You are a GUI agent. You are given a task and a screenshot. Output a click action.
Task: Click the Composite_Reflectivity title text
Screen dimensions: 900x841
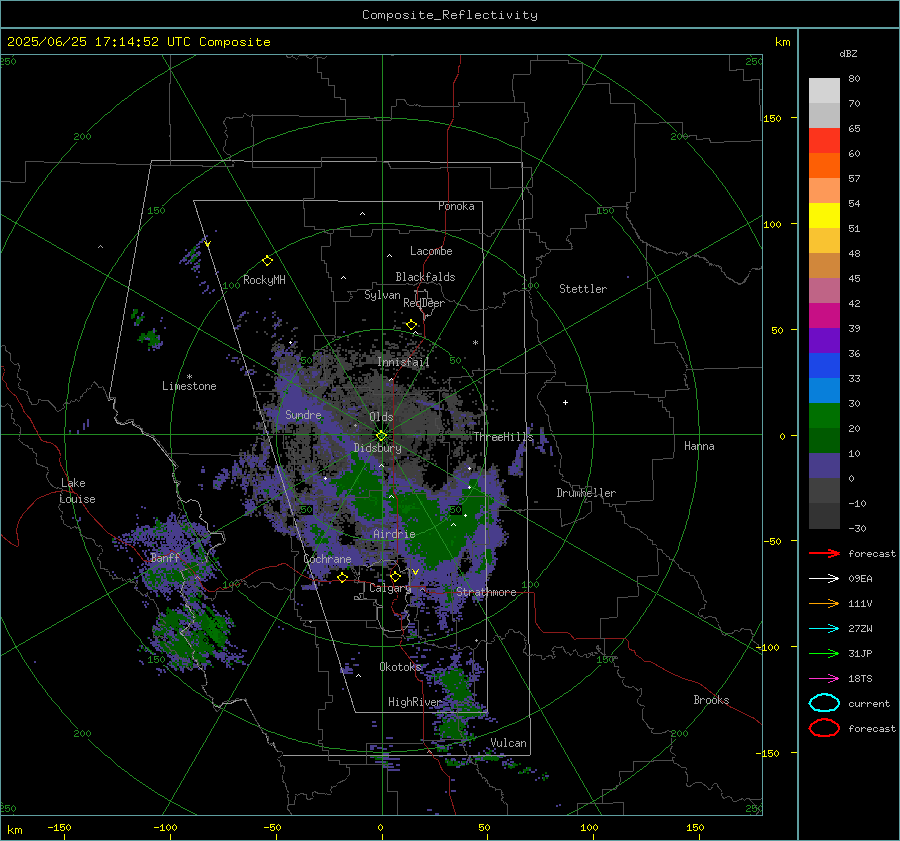point(449,15)
